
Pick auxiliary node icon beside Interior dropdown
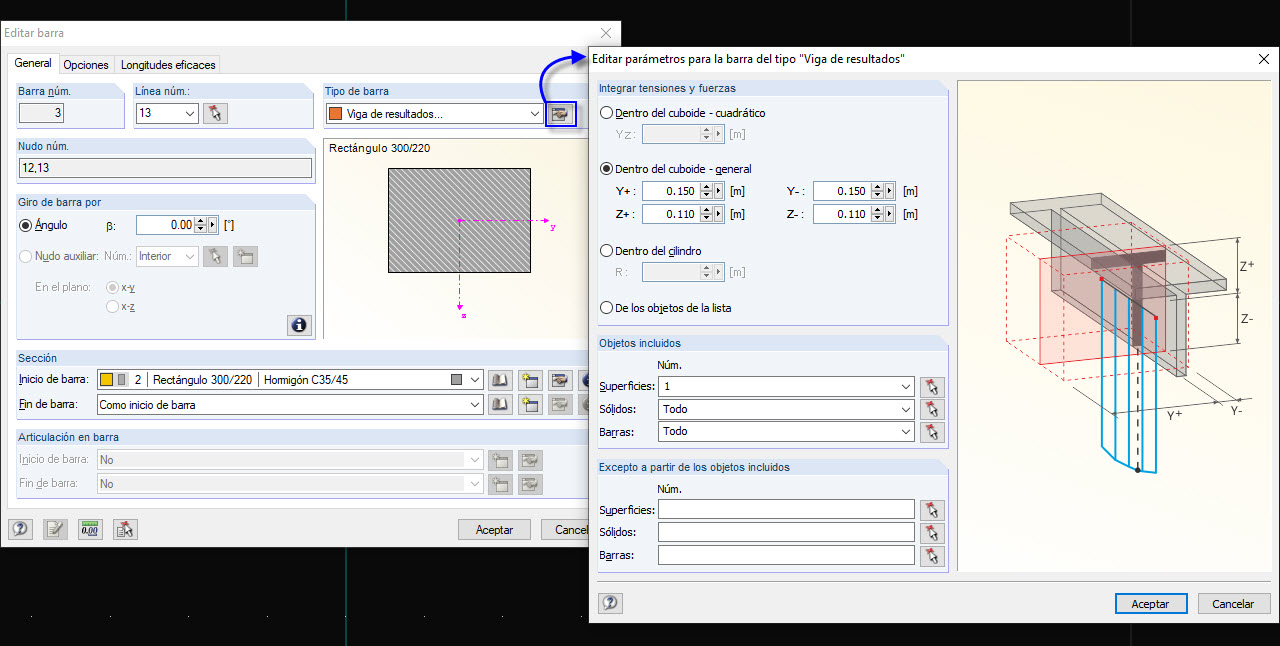tap(215, 257)
